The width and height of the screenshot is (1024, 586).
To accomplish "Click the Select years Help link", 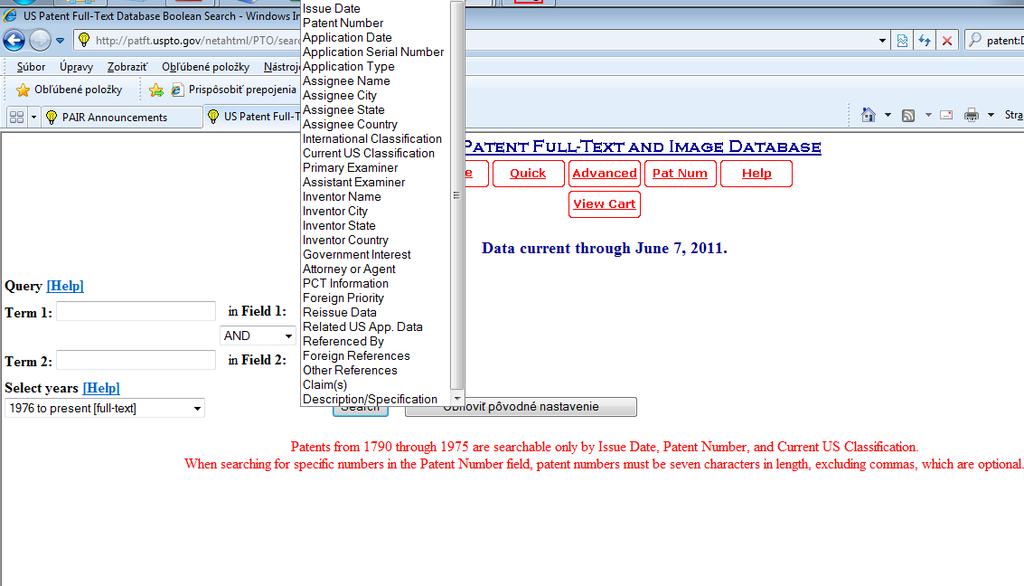I will (101, 387).
